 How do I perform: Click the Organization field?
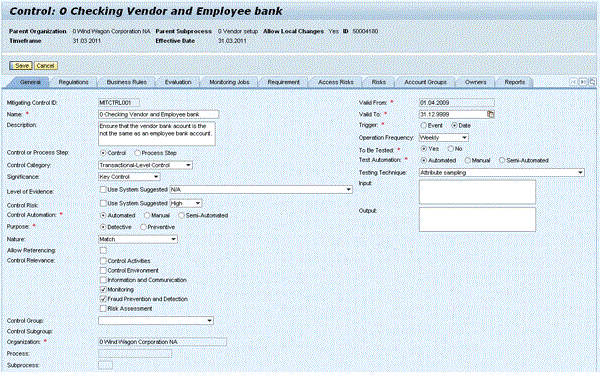tap(162, 342)
